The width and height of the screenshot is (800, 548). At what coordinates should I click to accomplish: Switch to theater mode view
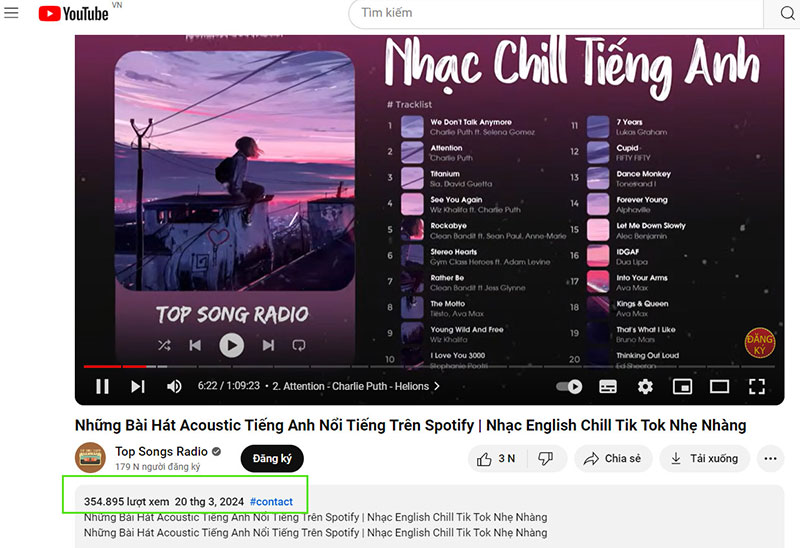pos(719,386)
